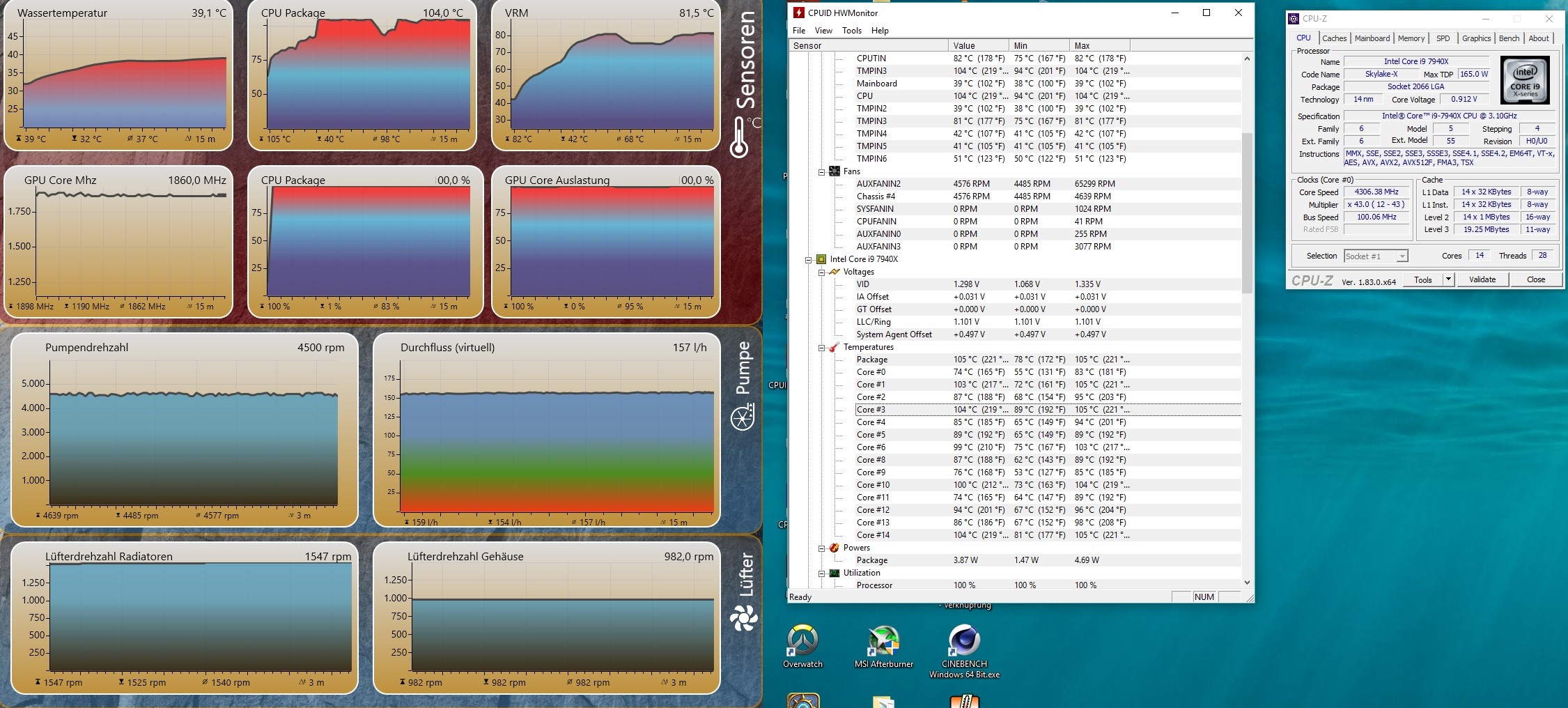Click the Utilization category icon
1568x708 pixels.
click(835, 573)
